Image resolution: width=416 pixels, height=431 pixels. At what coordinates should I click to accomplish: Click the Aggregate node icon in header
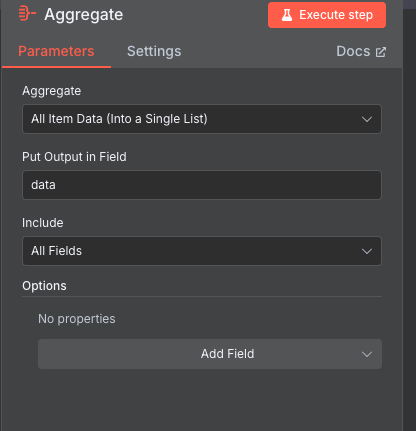[x=27, y=14]
